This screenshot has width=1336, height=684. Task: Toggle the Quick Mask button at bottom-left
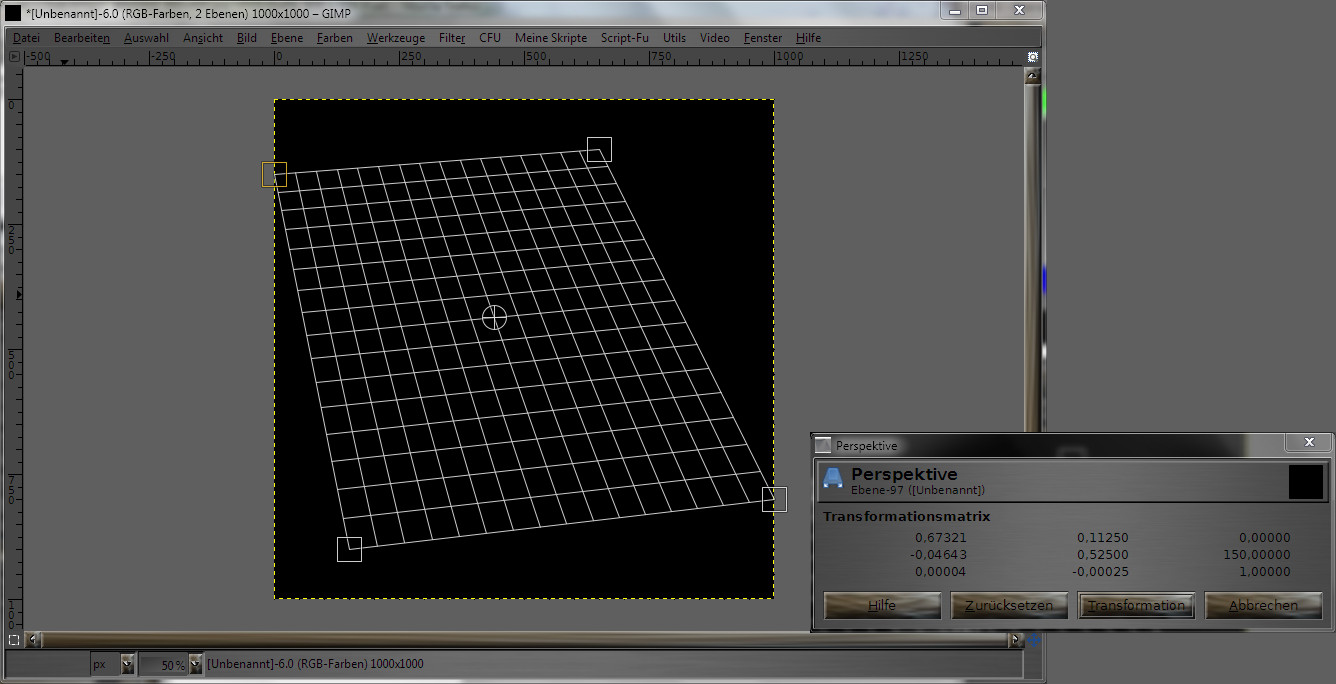[14, 640]
